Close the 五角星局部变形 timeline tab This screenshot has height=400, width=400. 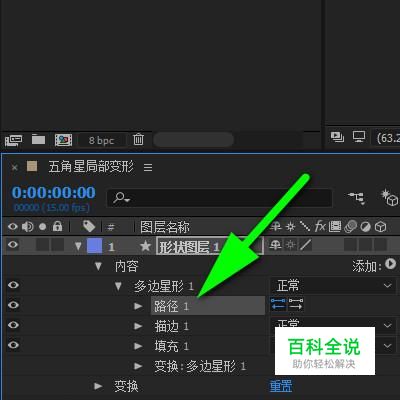(x=14, y=167)
